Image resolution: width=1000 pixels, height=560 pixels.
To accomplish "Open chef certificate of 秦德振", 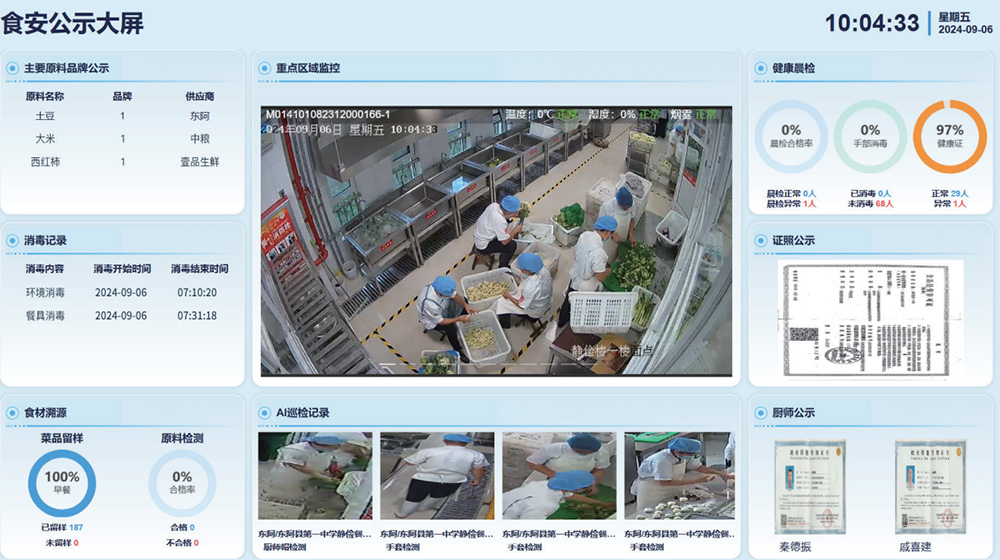I will 810,487.
